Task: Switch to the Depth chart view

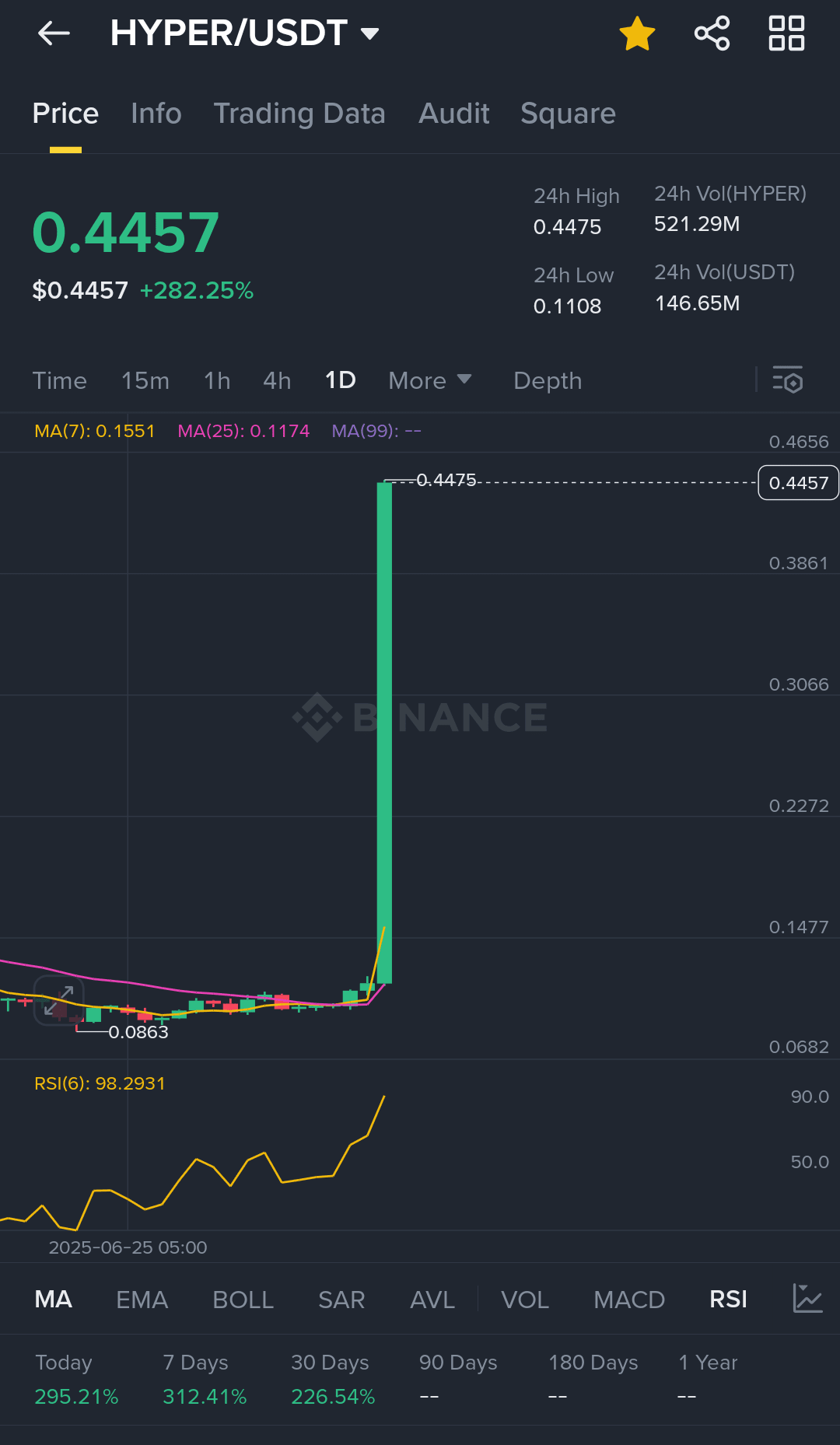Action: coord(548,380)
